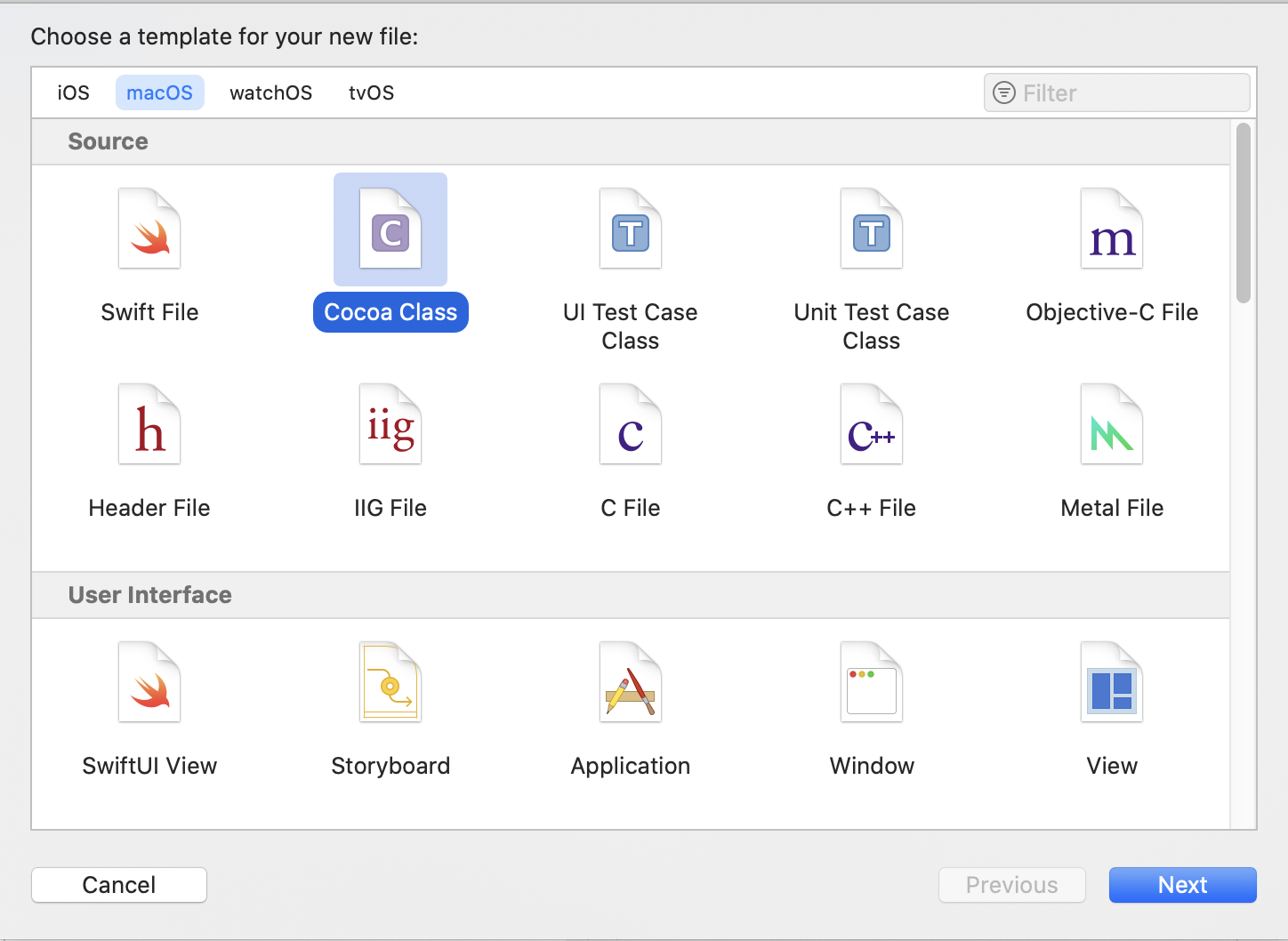
Task: Choose the C File template icon
Action: point(631,424)
